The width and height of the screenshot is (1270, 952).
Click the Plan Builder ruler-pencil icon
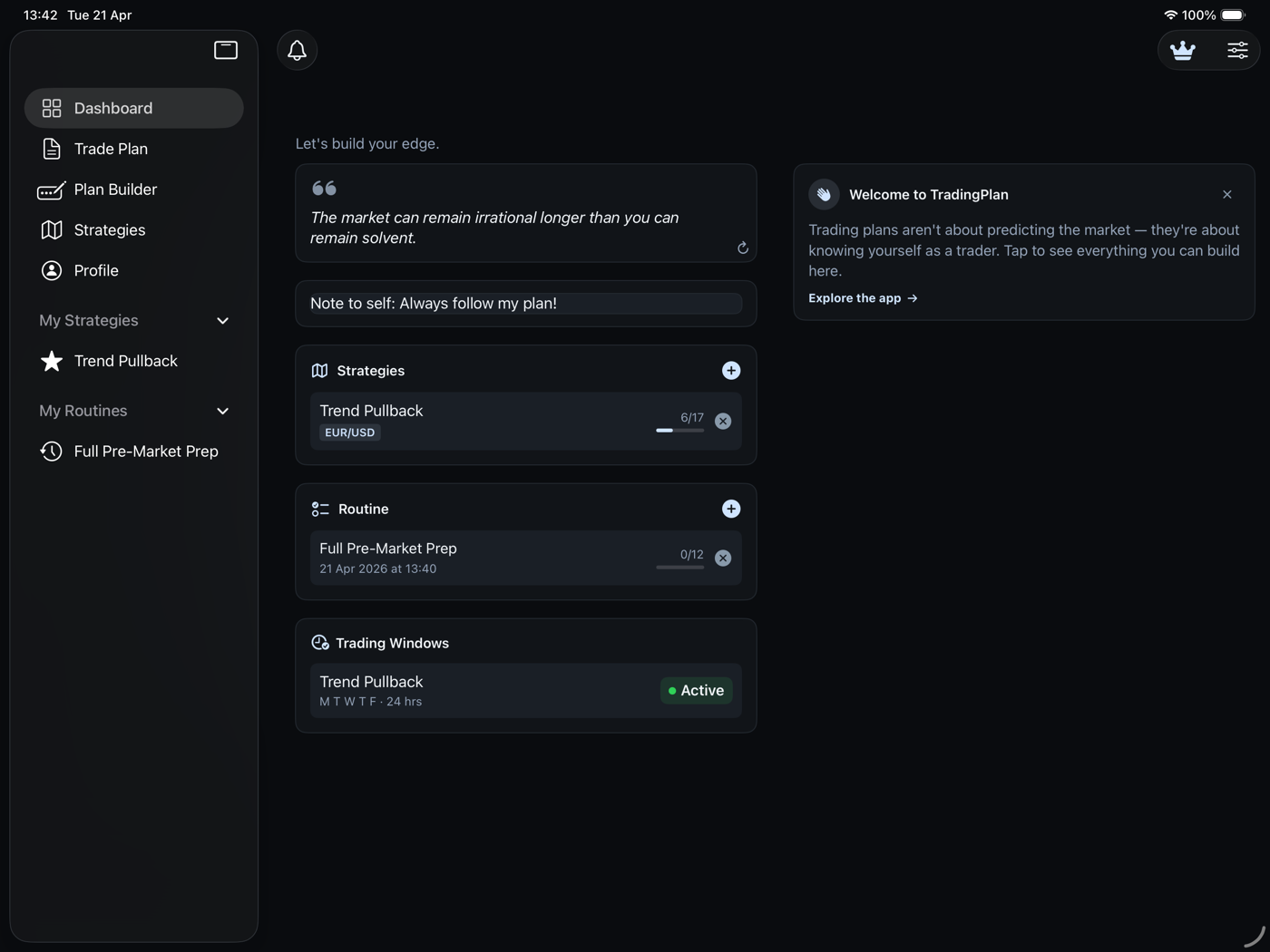pos(51,189)
